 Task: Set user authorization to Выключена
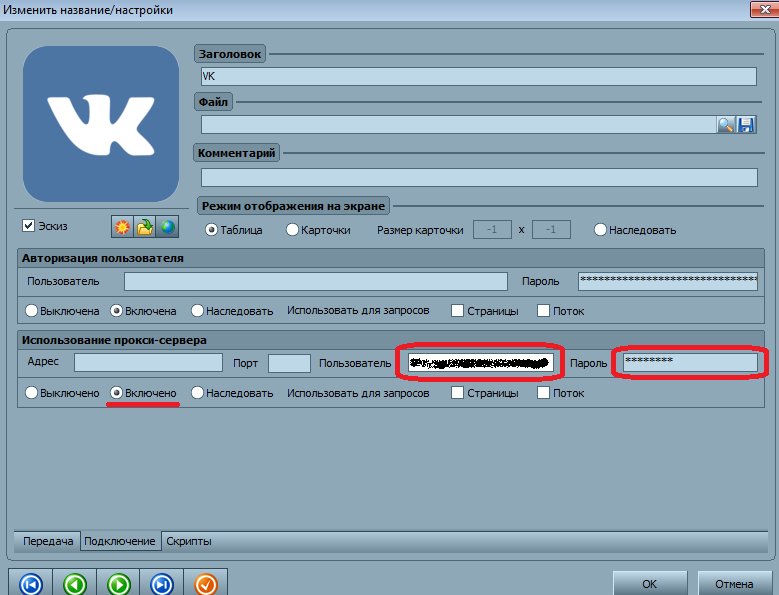pos(31,311)
